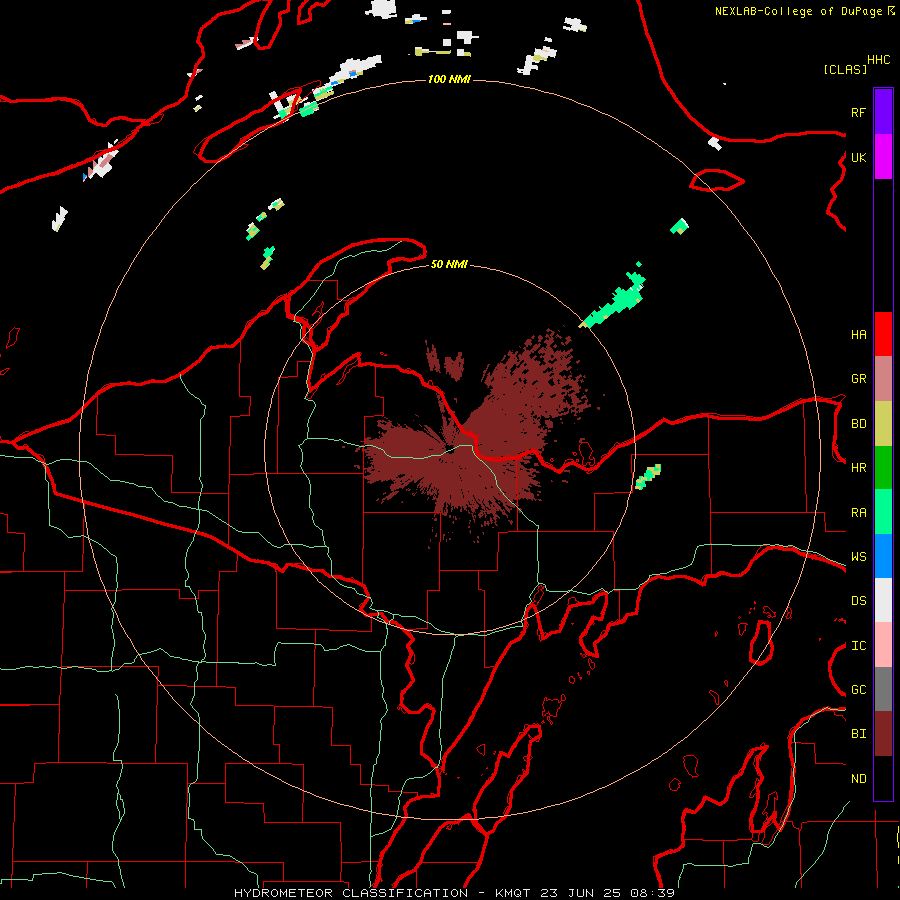This screenshot has width=900, height=900.
Task: Click the '[CLAS]' units label
Action: pyautogui.click(x=845, y=69)
